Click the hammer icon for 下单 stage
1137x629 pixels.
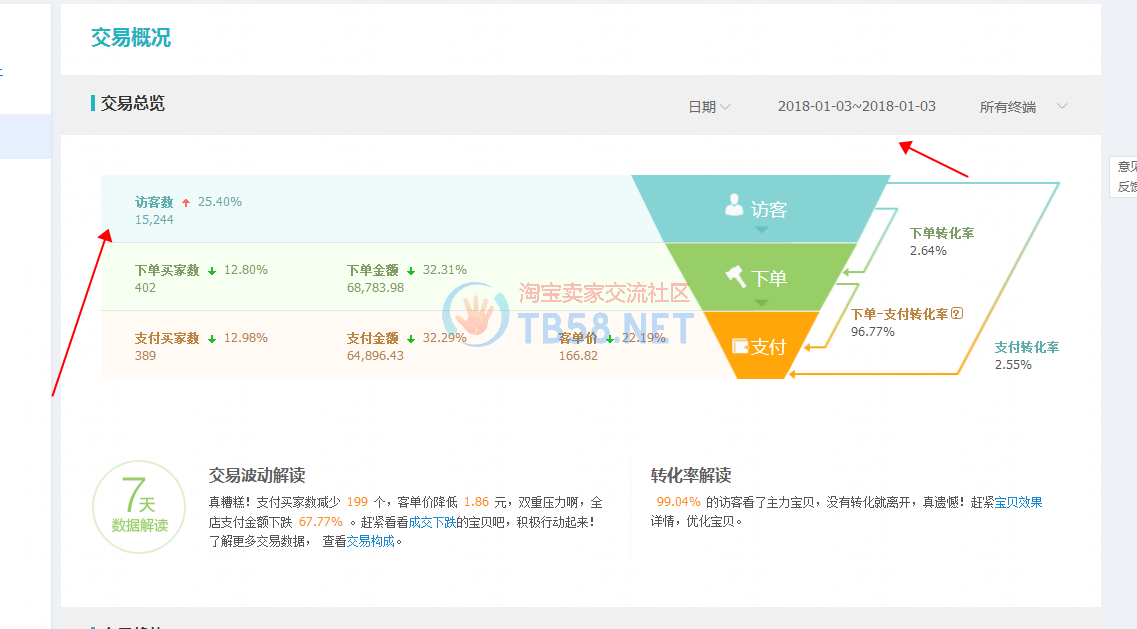pos(736,276)
